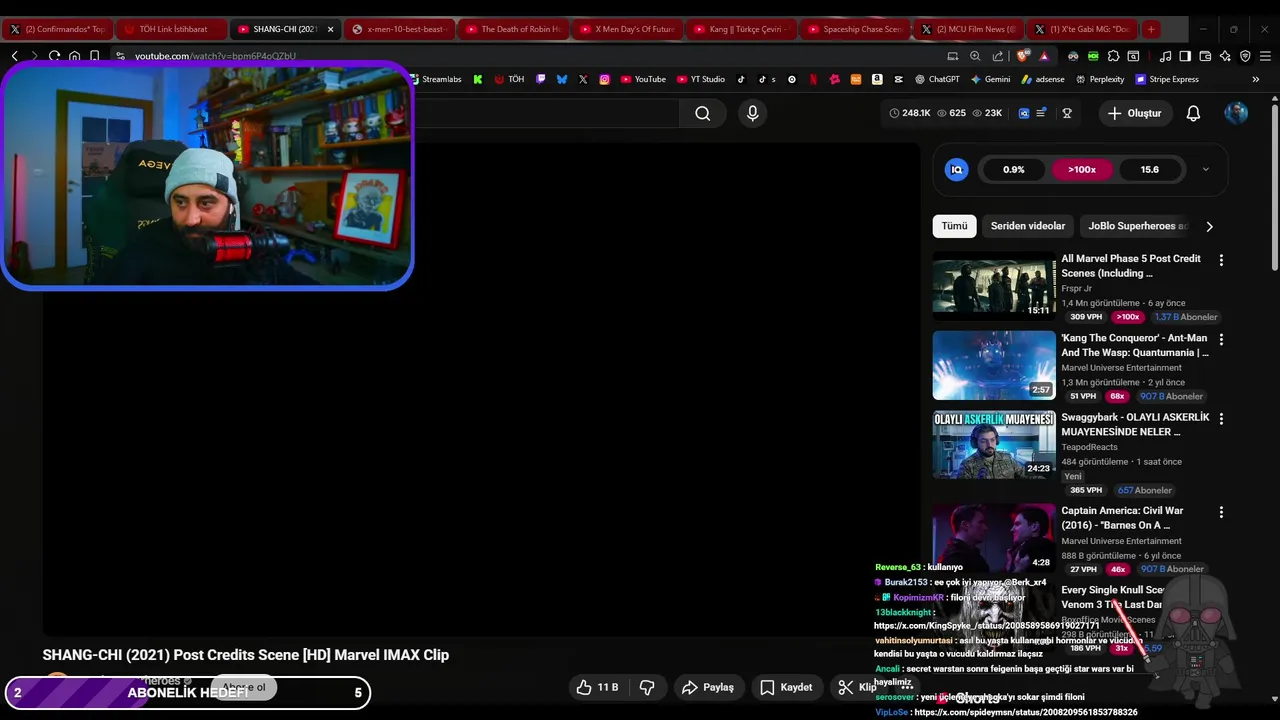This screenshot has width=1280, height=720.
Task: Open the Kang The Conqueror thumbnail
Action: point(994,365)
